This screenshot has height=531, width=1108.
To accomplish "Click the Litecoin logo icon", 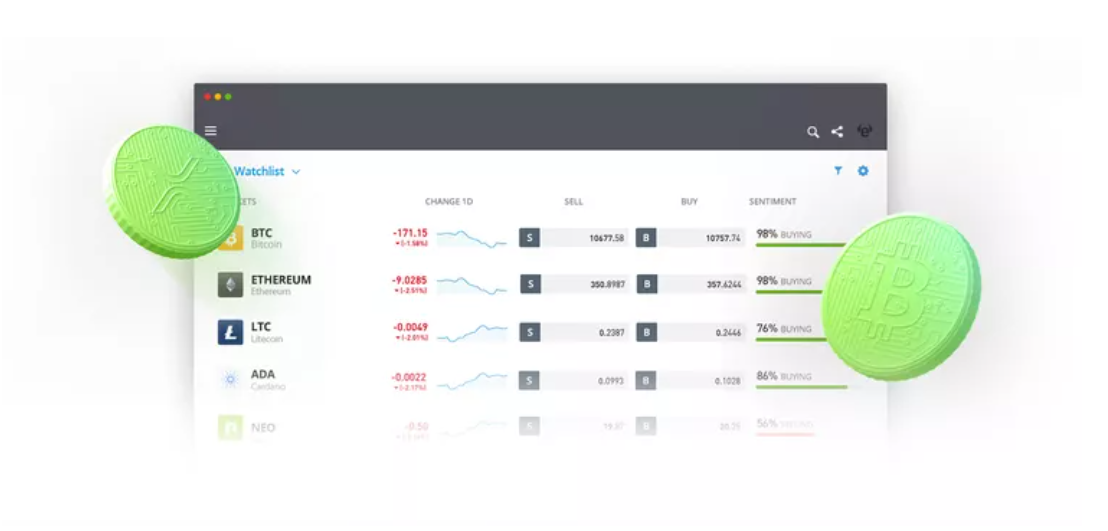I will [230, 332].
